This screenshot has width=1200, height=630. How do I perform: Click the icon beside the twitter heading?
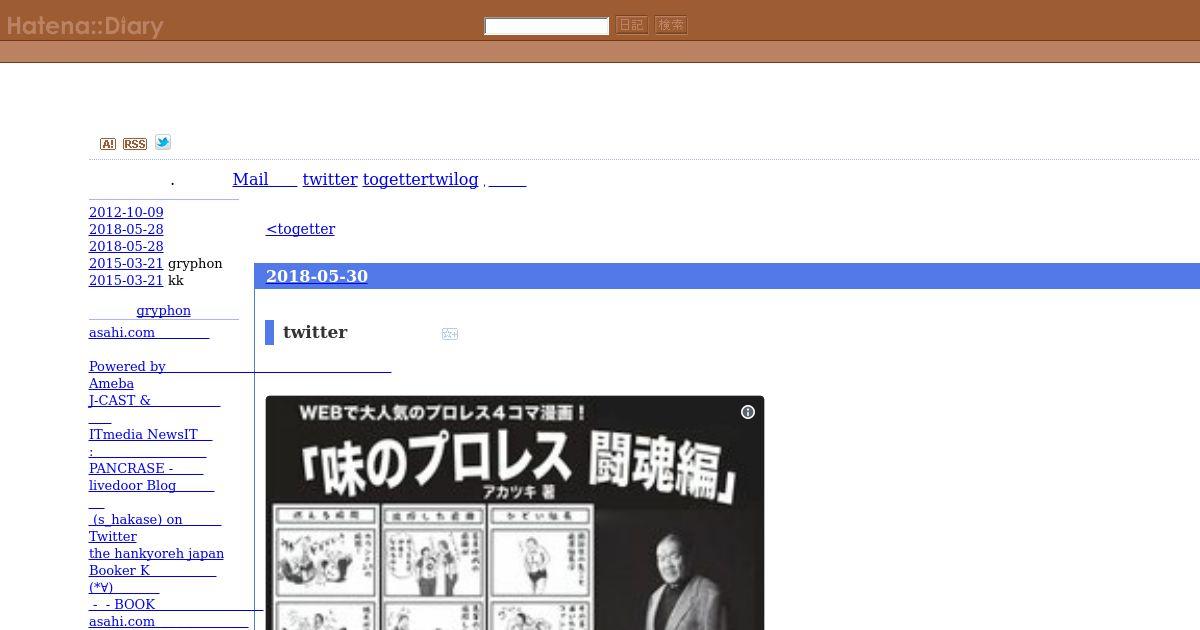click(x=450, y=334)
